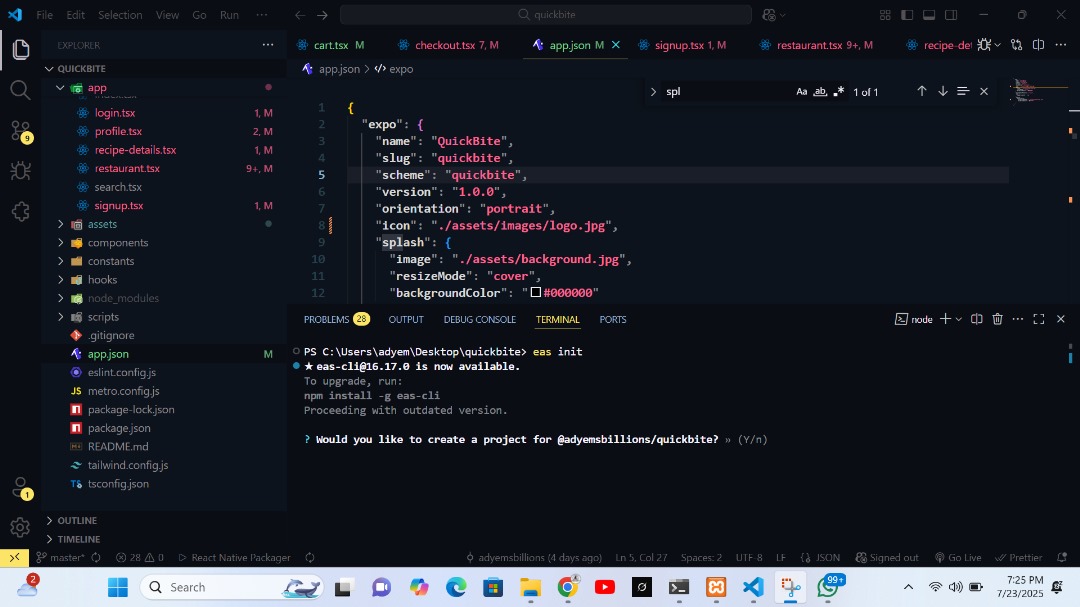
Task: Kill the terminal with the trash icon
Action: (997, 318)
